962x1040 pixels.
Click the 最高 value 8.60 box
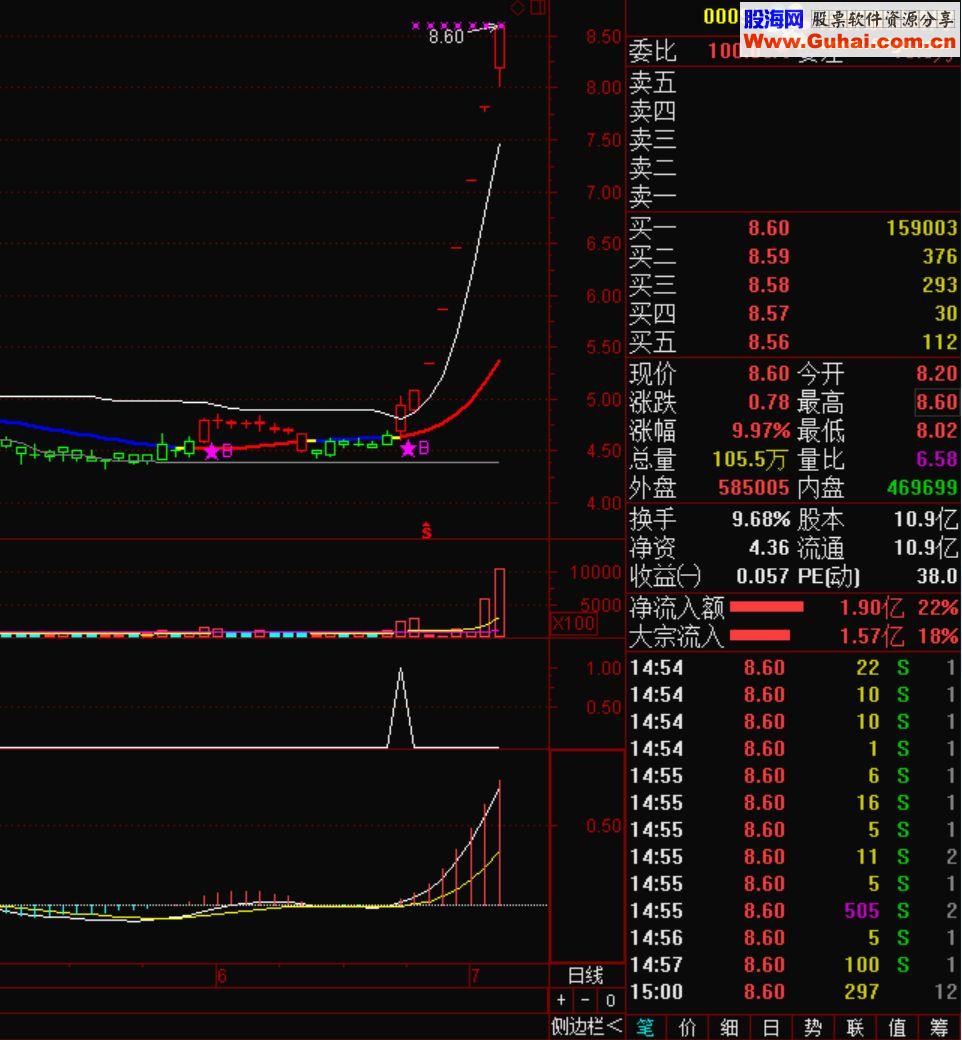pos(937,402)
